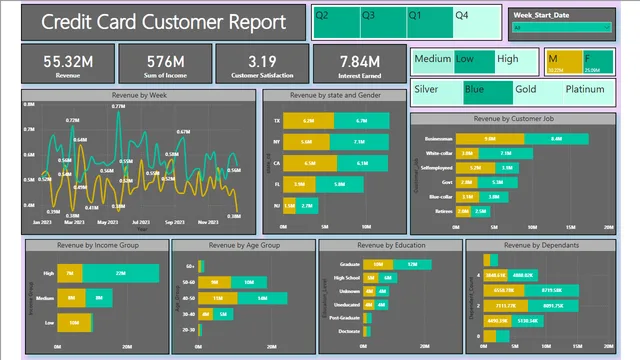640x360 pixels.
Task: Click Graduate yellow bar labeled 10M
Action: [378, 264]
